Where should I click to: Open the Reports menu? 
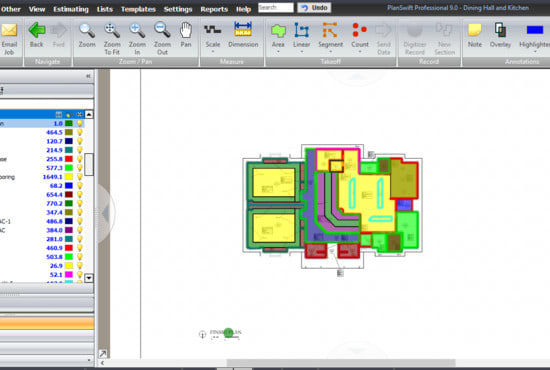tap(214, 9)
